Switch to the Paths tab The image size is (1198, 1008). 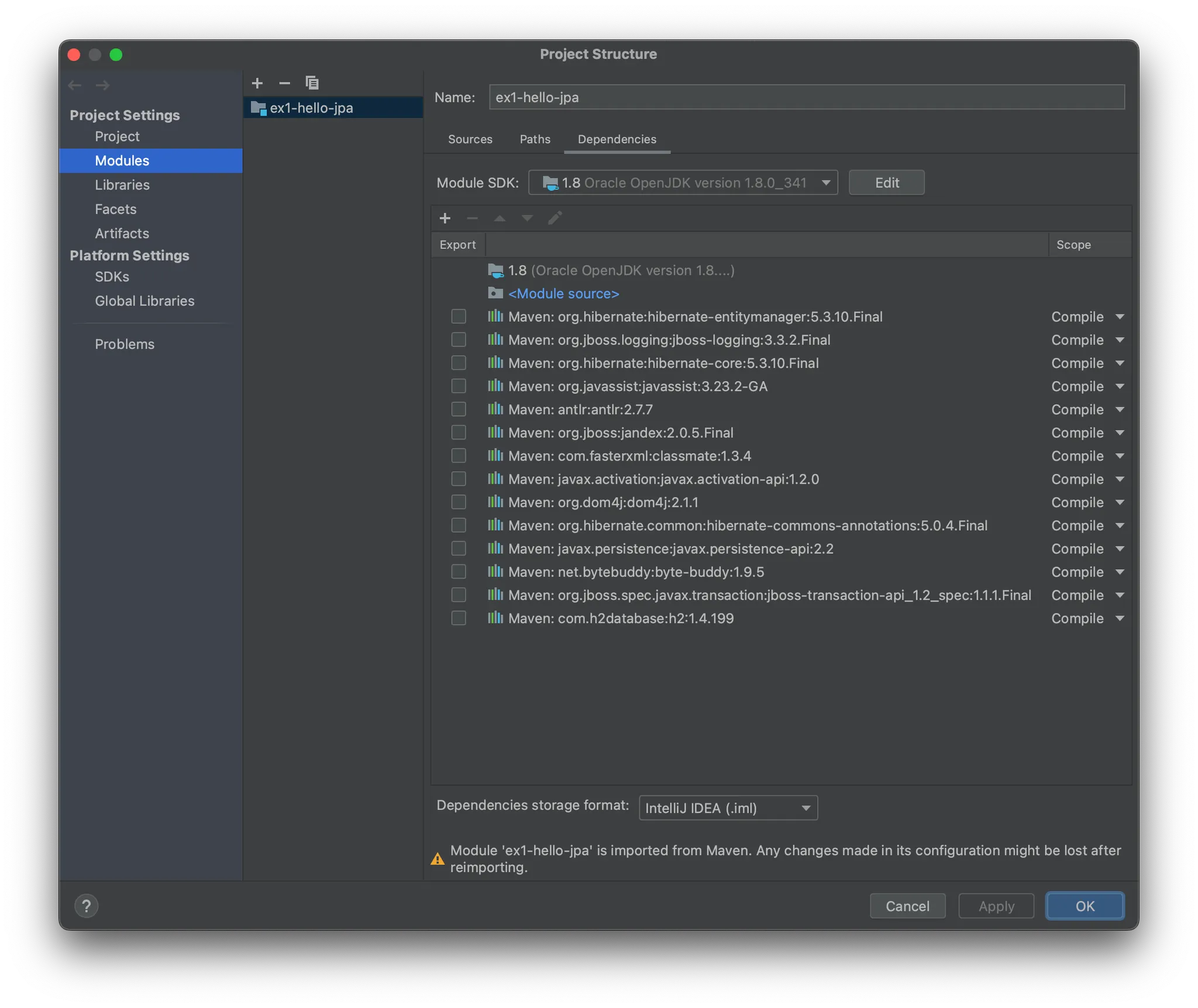click(535, 139)
